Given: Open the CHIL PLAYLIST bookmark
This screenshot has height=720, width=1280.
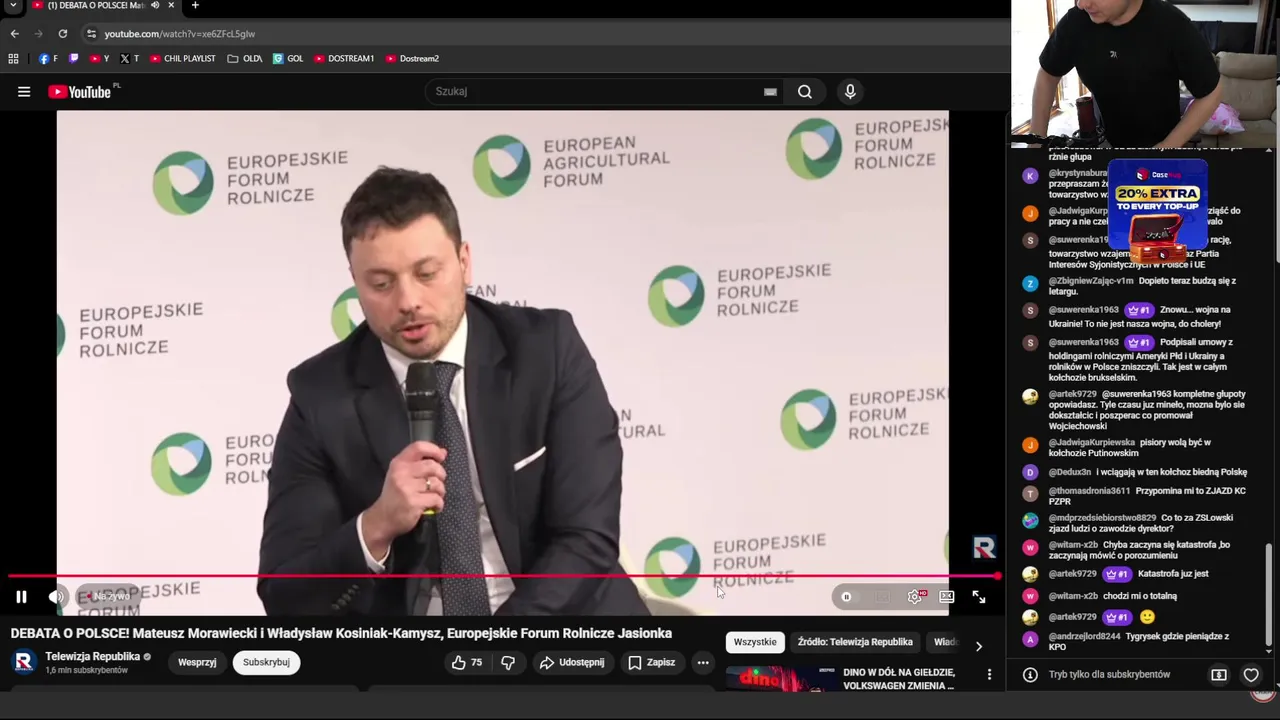Looking at the screenshot, I should pos(182,59).
